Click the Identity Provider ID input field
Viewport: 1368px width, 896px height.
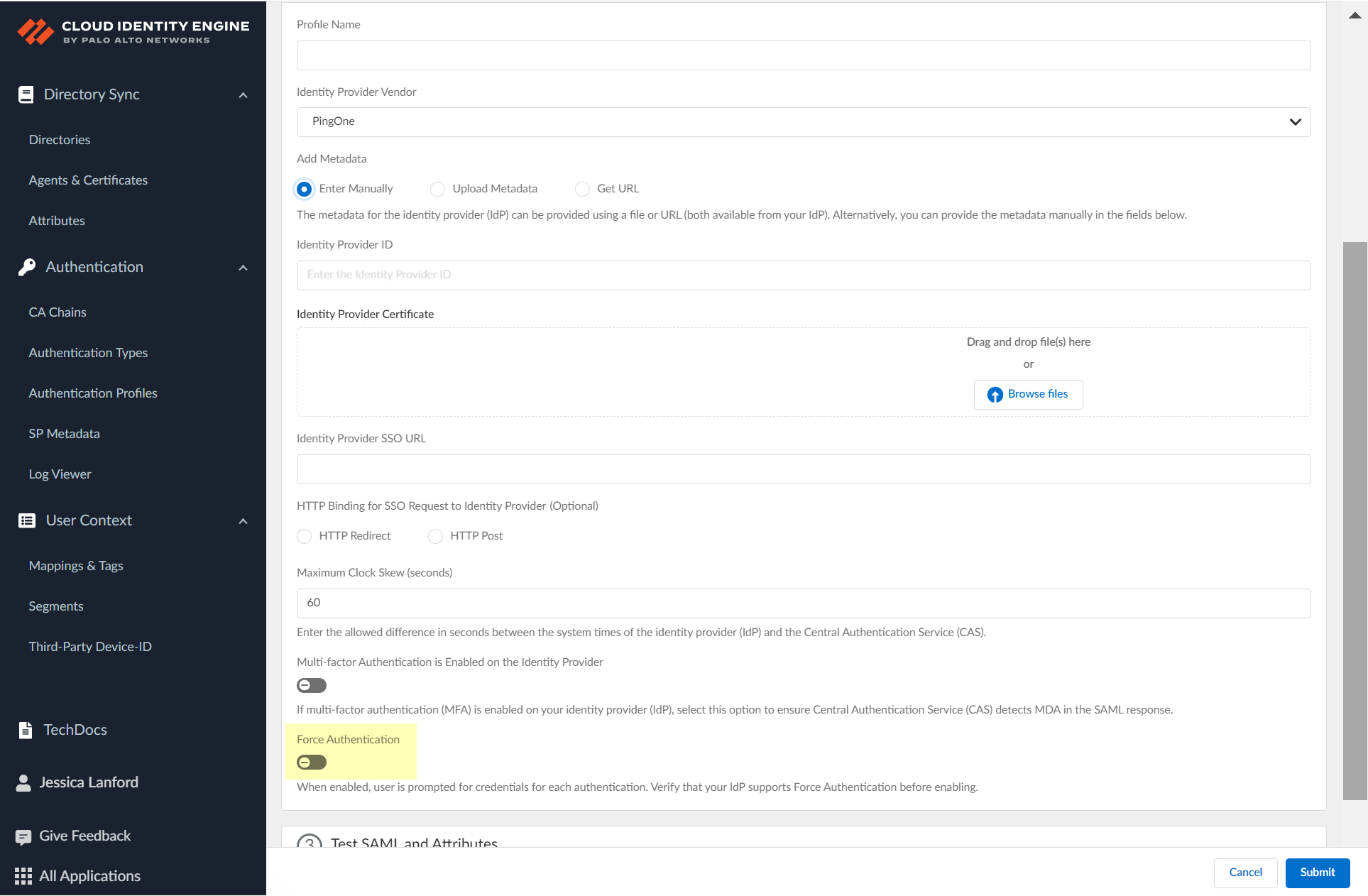coord(803,275)
